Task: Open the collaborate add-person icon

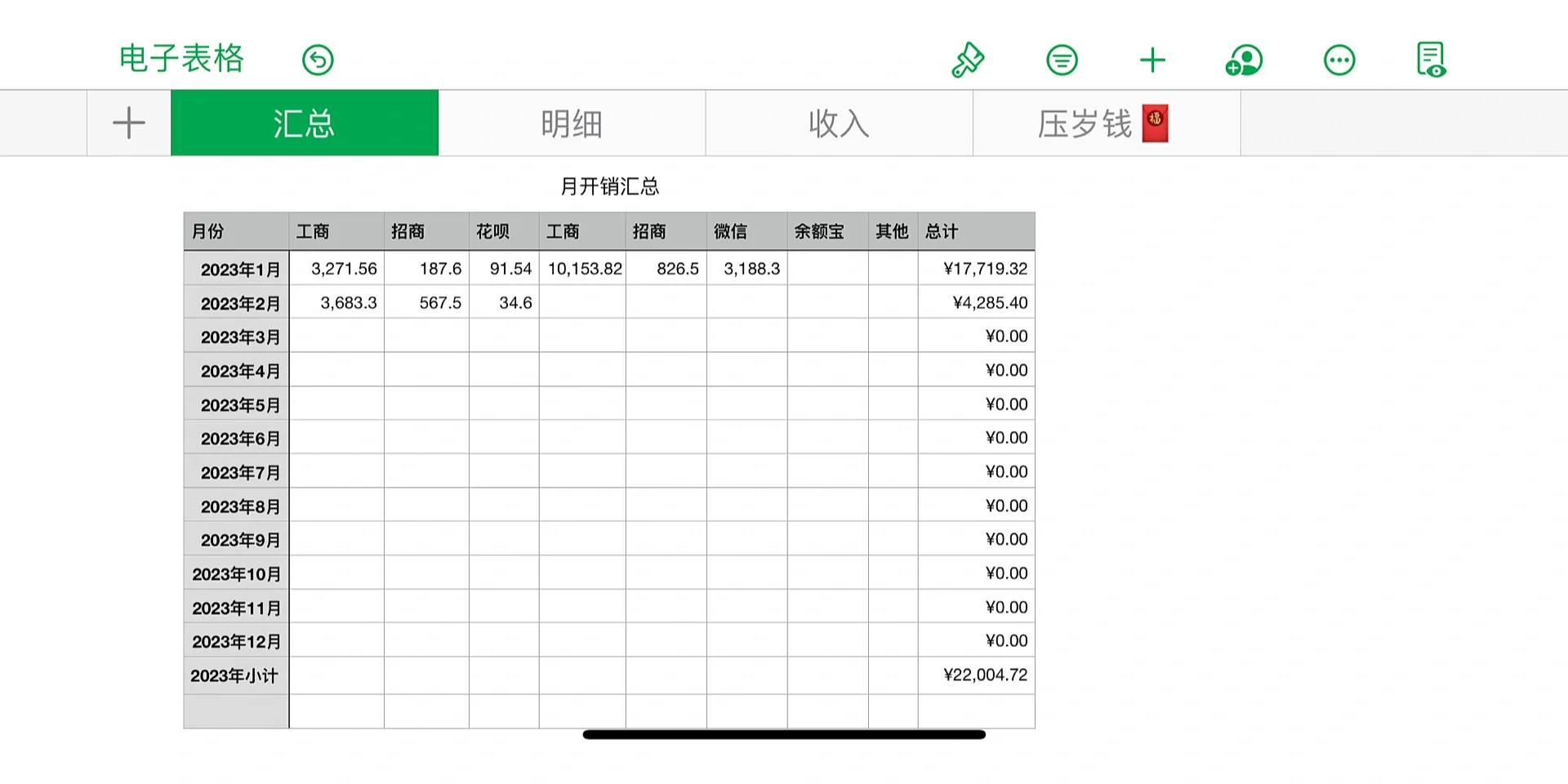Action: pos(1244,60)
